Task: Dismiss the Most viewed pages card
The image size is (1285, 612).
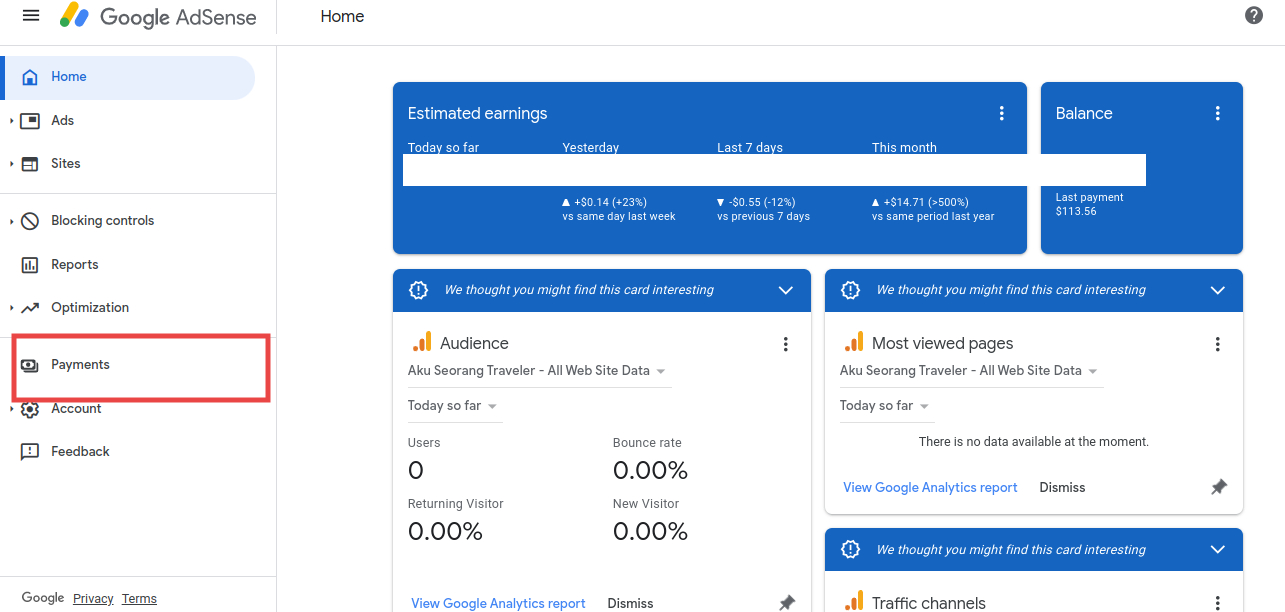Action: coord(1062,488)
